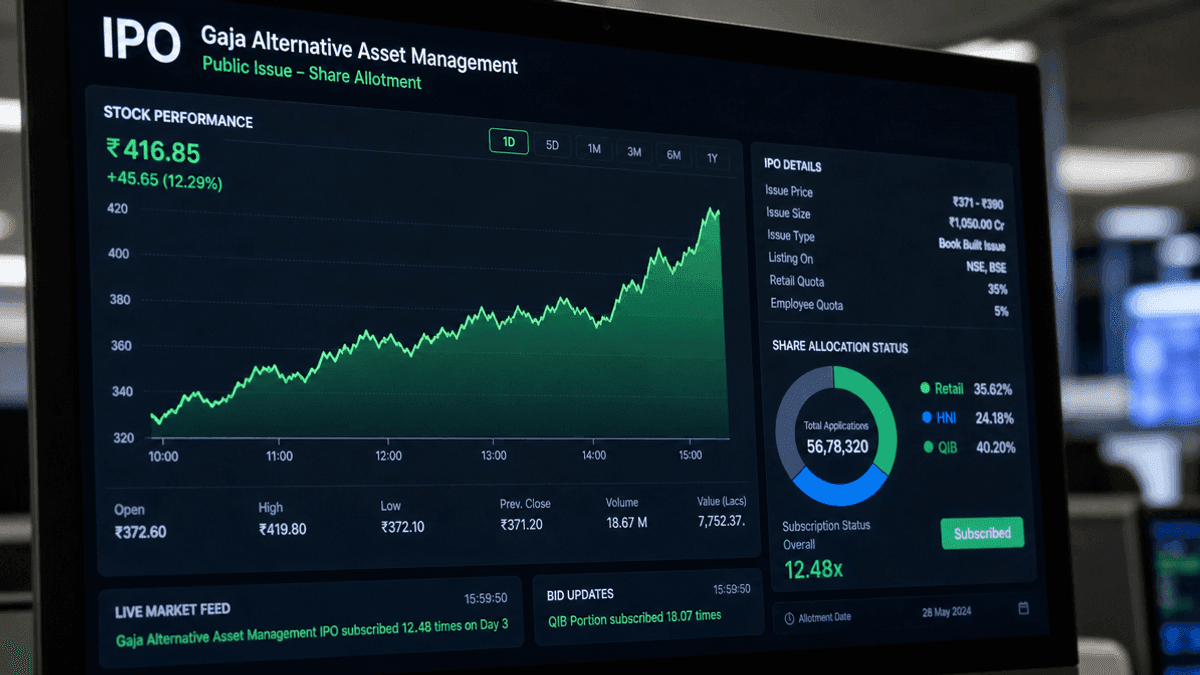Click the Book Built Issue value

point(971,245)
